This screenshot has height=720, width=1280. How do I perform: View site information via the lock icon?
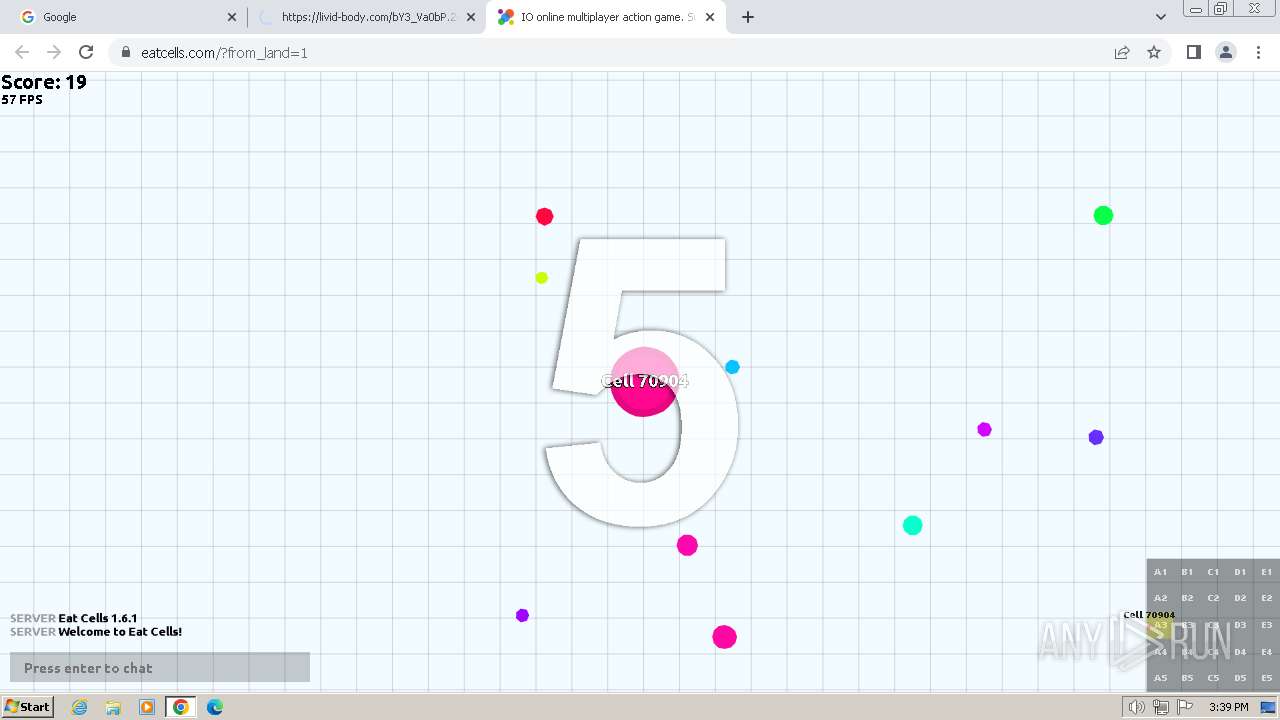126,52
